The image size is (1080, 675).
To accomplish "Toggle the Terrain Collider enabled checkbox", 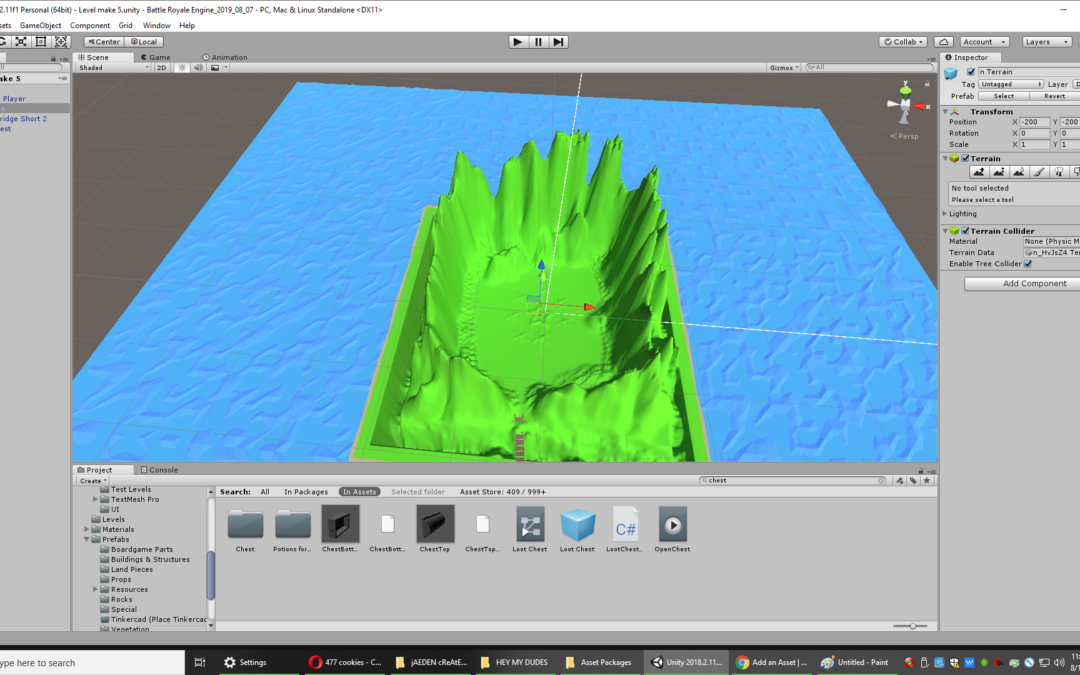I will [x=966, y=231].
